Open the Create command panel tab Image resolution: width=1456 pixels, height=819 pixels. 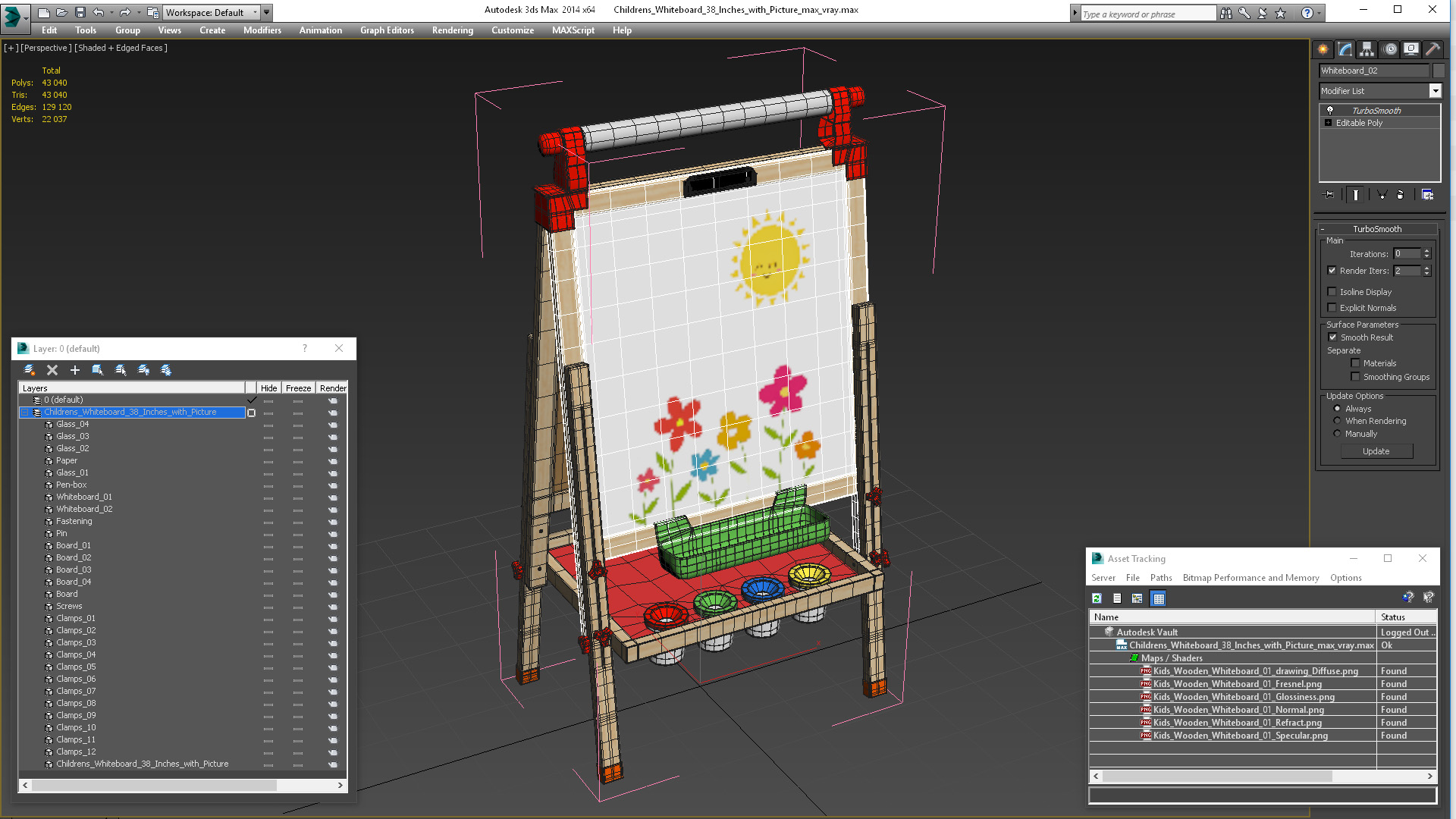click(1323, 49)
